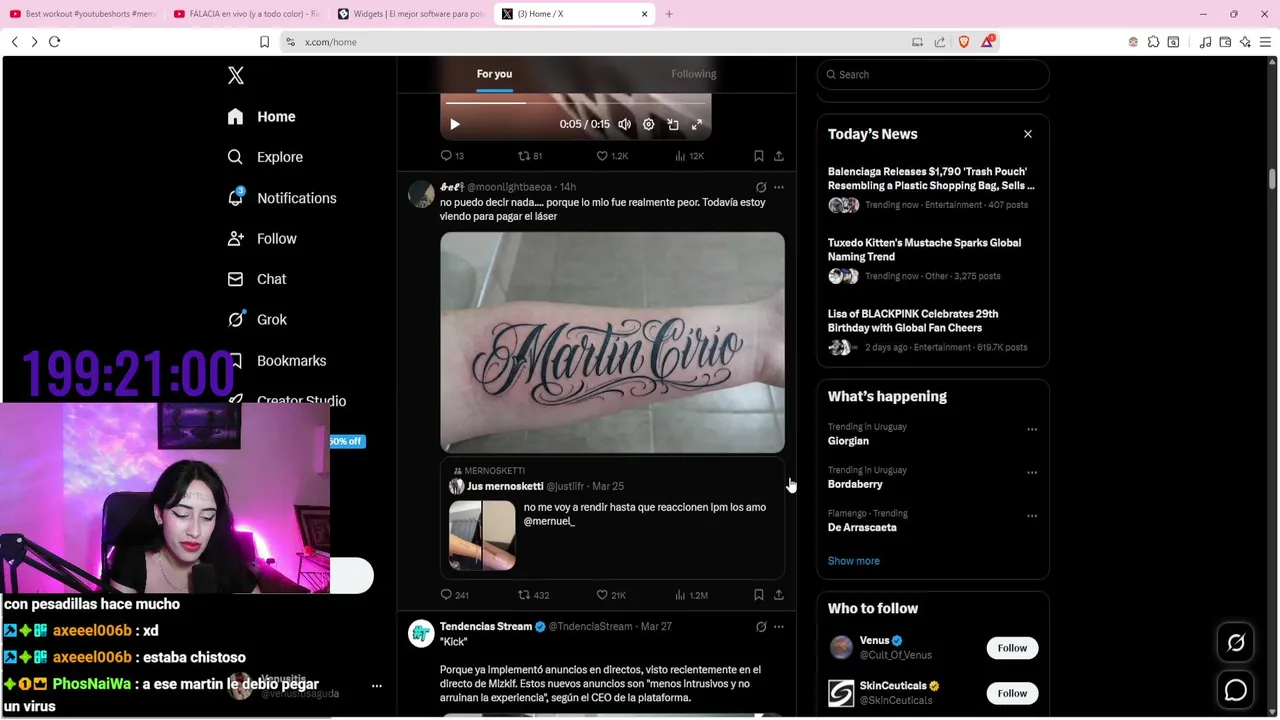
Task: Follow the Venus account
Action: 1012,648
